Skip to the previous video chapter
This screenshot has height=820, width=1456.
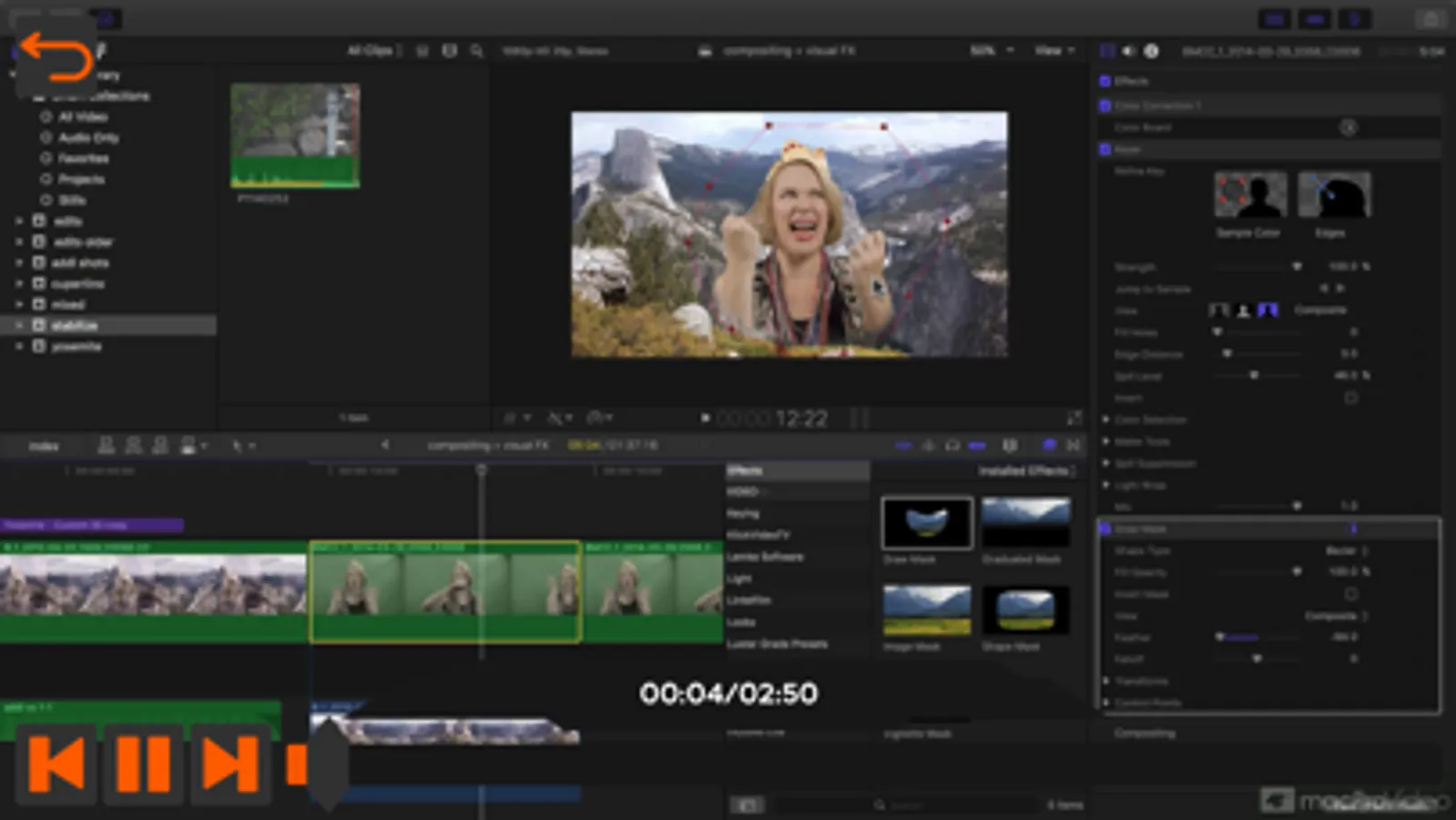coord(56,764)
